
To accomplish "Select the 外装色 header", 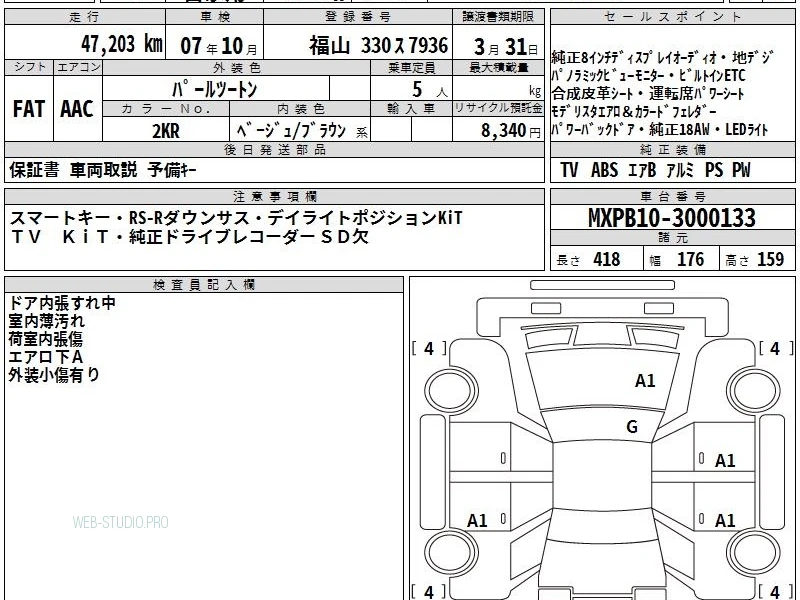I will (x=236, y=67).
